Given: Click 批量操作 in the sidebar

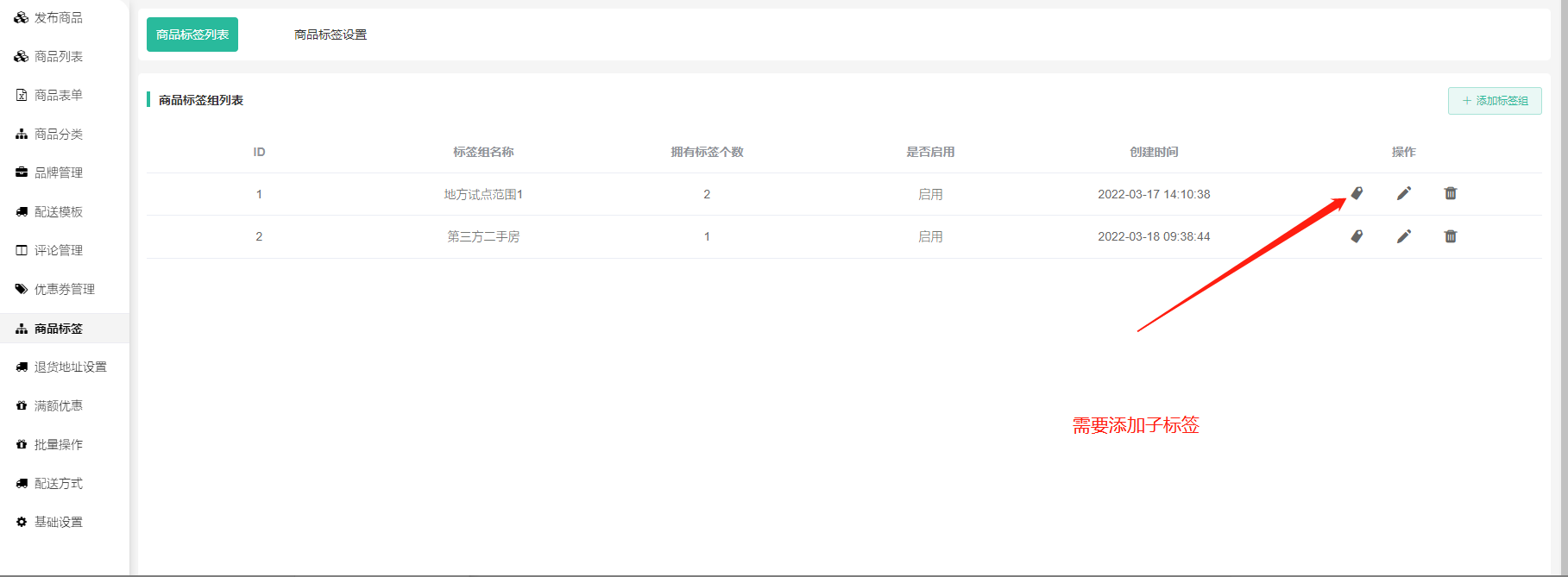Looking at the screenshot, I should (58, 444).
